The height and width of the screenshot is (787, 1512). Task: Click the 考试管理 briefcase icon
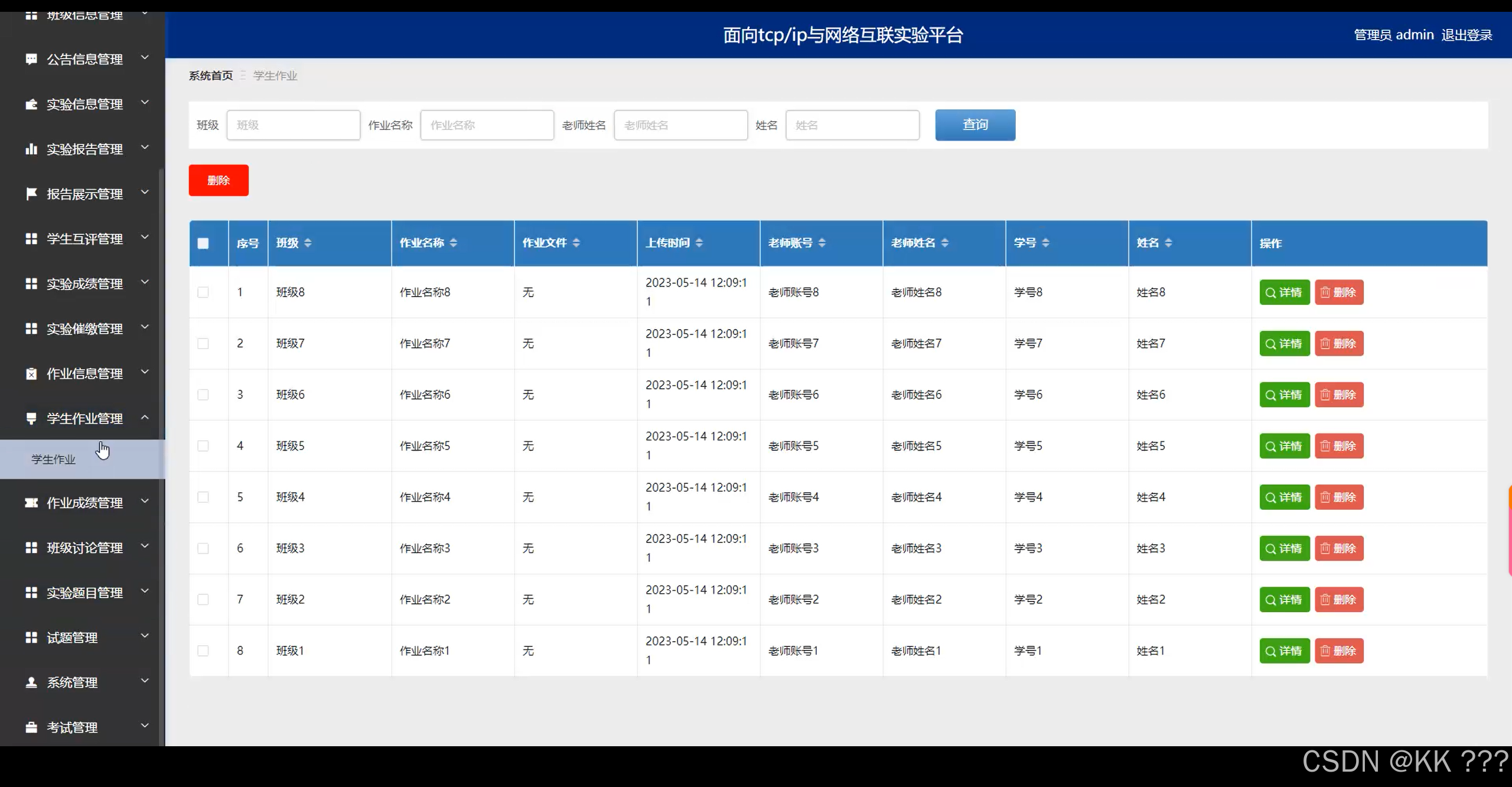click(31, 727)
